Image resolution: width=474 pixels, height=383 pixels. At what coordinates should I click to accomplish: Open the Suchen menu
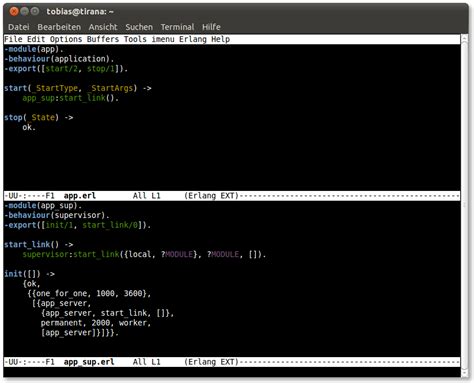pyautogui.click(x=139, y=27)
